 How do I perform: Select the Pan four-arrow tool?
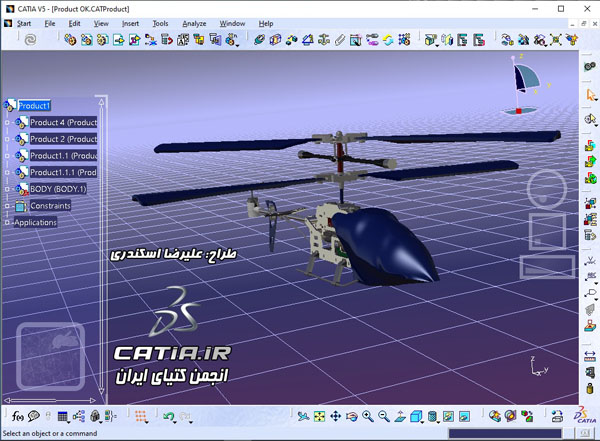pos(336,416)
